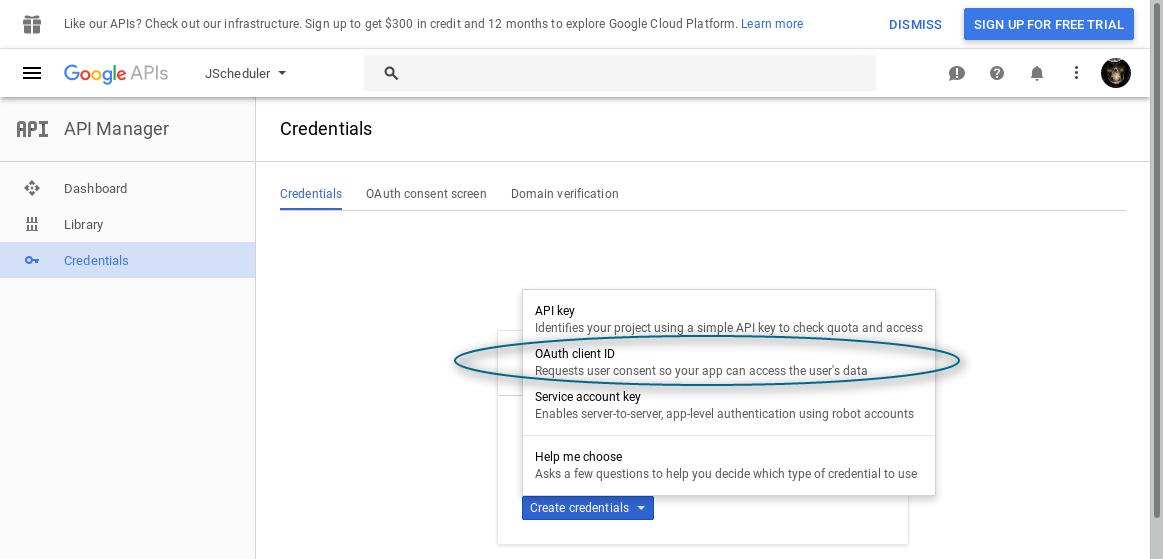Click SIGN UP FOR FREE TRIAL button

click(1049, 24)
